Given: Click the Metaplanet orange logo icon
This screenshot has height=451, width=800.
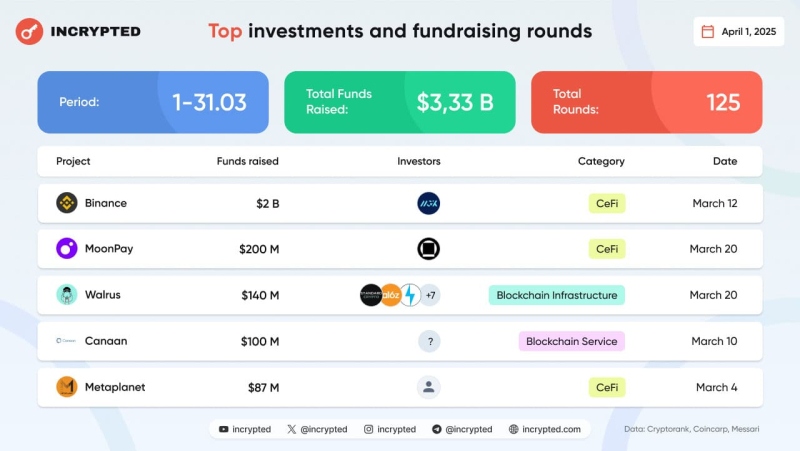Looking at the screenshot, I should [67, 387].
